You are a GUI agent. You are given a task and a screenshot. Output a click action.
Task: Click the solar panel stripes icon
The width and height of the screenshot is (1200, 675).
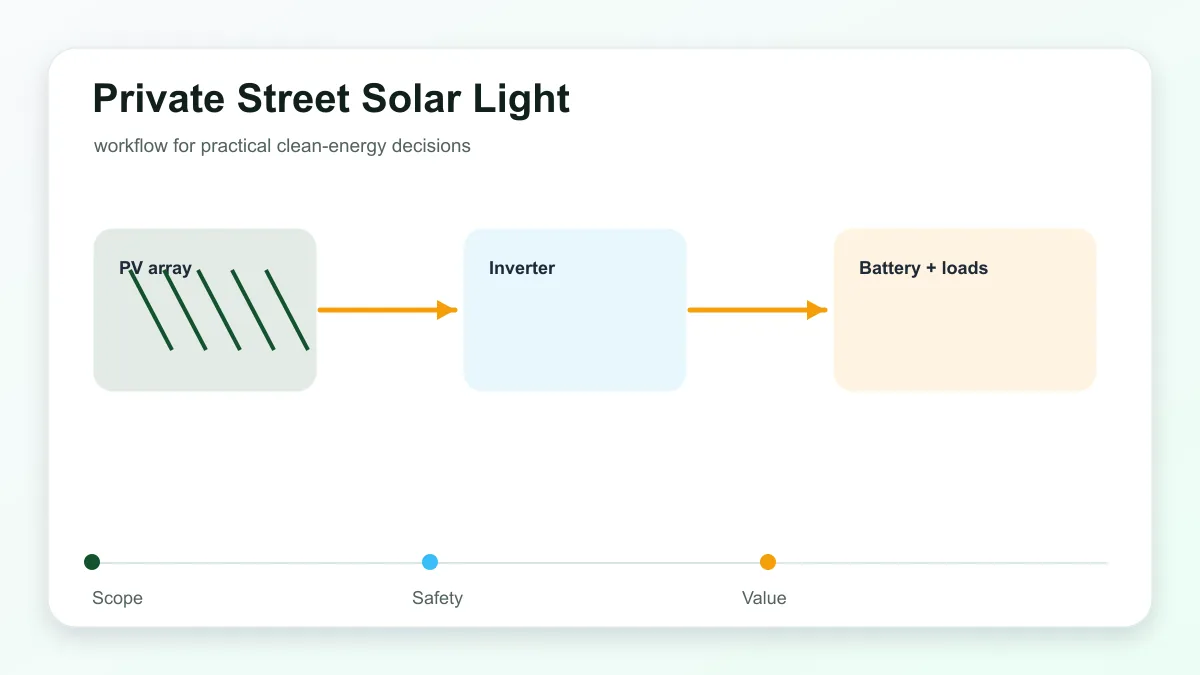coord(219,309)
